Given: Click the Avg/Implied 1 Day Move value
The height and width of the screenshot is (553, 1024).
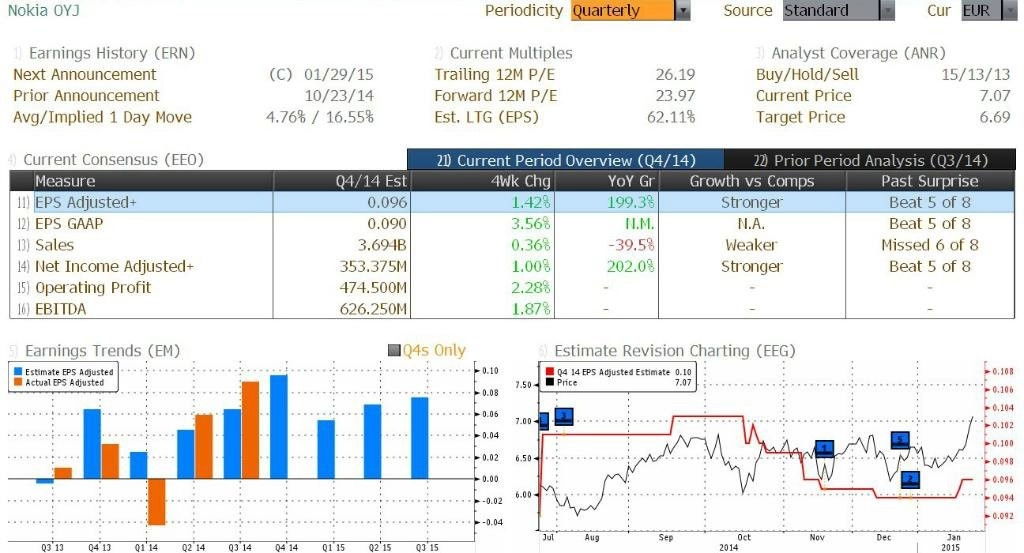Looking at the screenshot, I should (x=319, y=118).
